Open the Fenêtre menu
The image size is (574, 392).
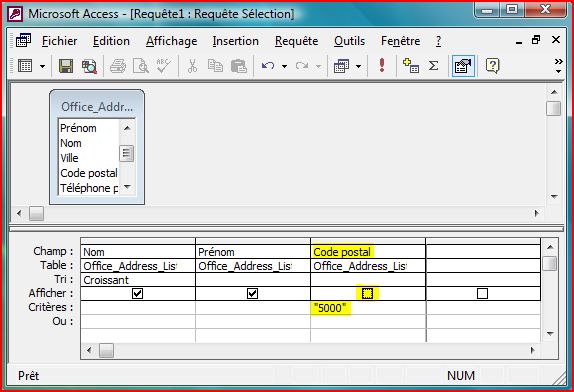[x=400, y=41]
